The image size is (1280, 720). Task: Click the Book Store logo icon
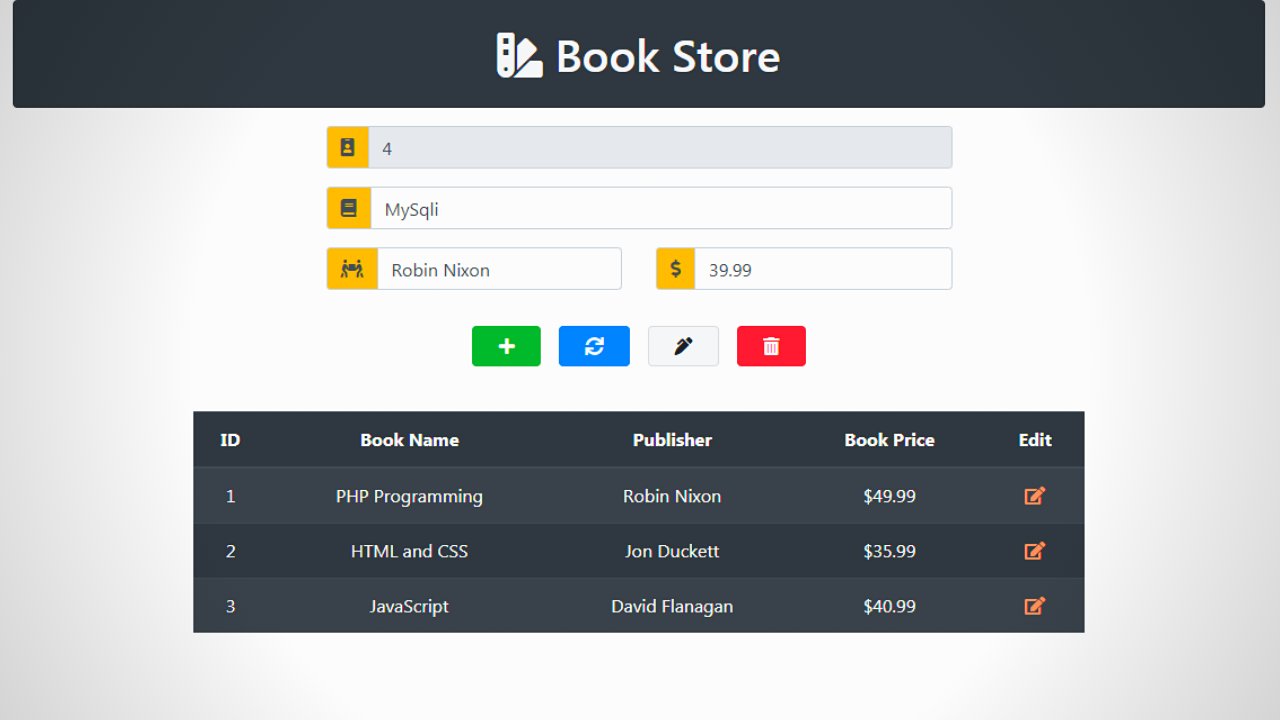pyautogui.click(x=519, y=56)
